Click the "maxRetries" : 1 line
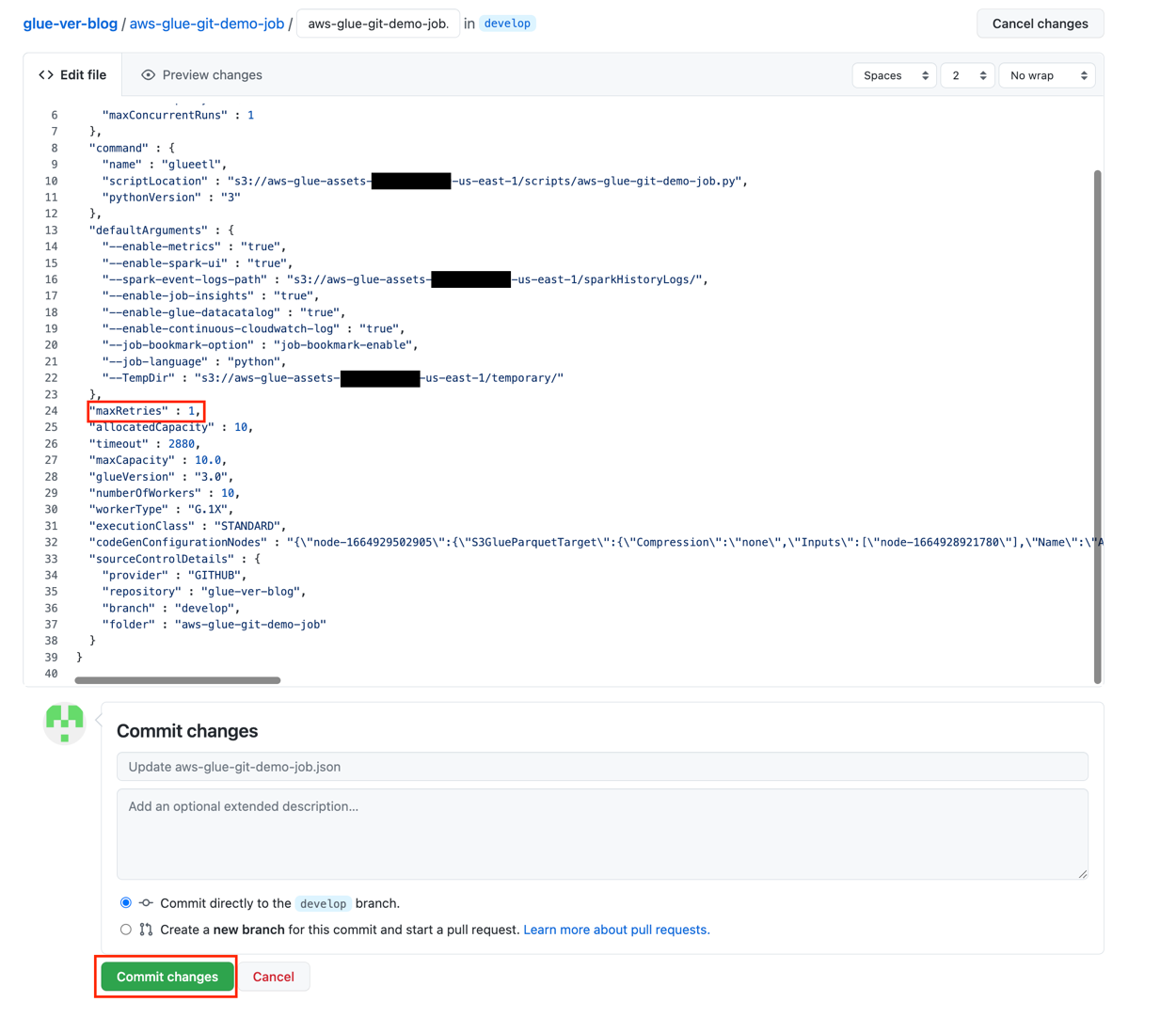The image size is (1176, 1018). (146, 411)
